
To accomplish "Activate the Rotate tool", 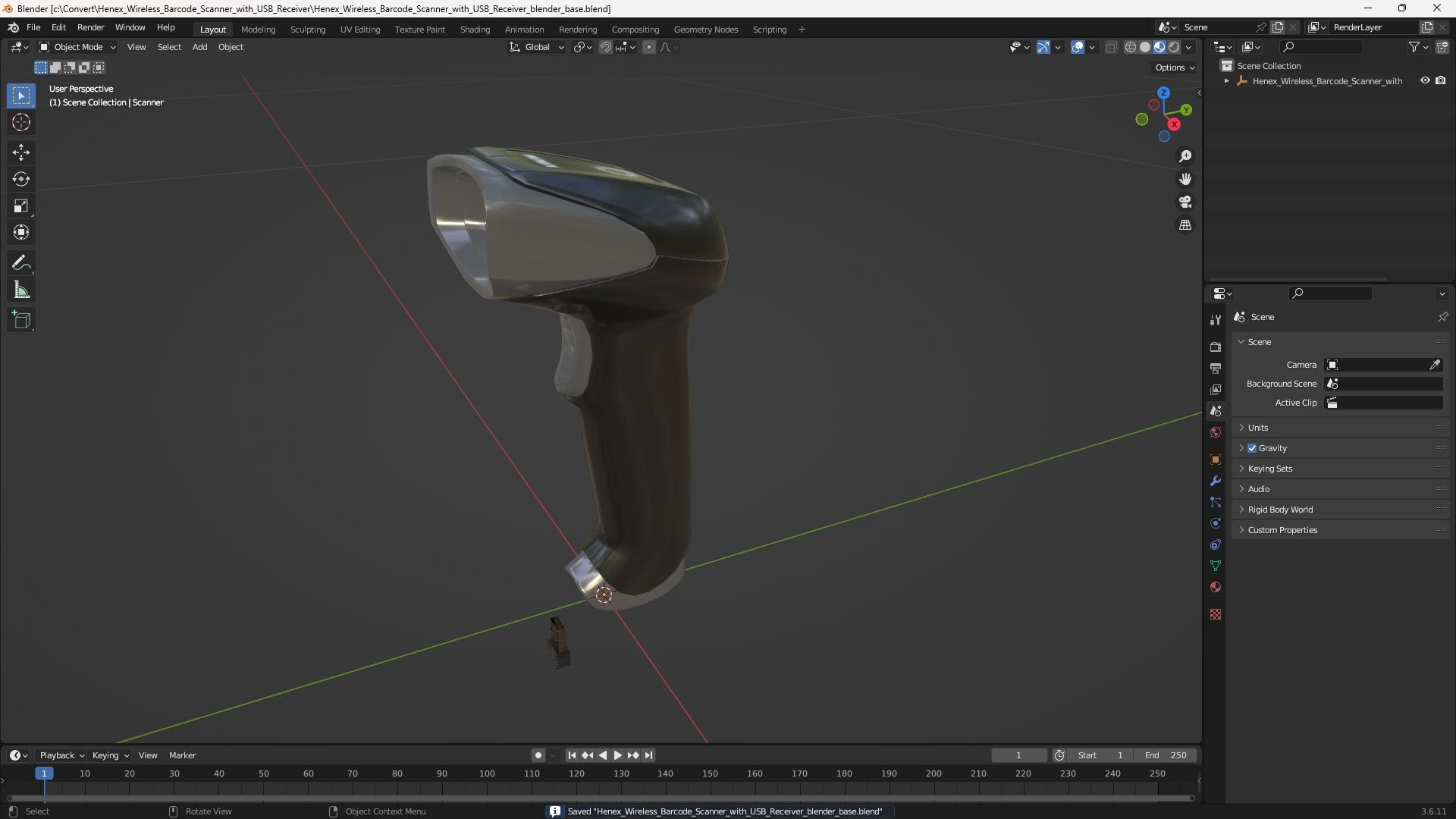I will click(21, 179).
